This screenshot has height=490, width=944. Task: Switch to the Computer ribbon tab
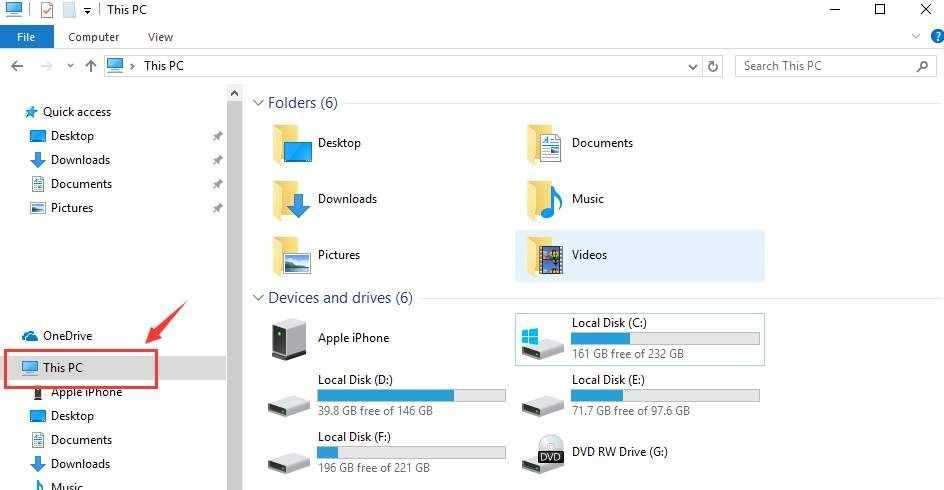94,37
